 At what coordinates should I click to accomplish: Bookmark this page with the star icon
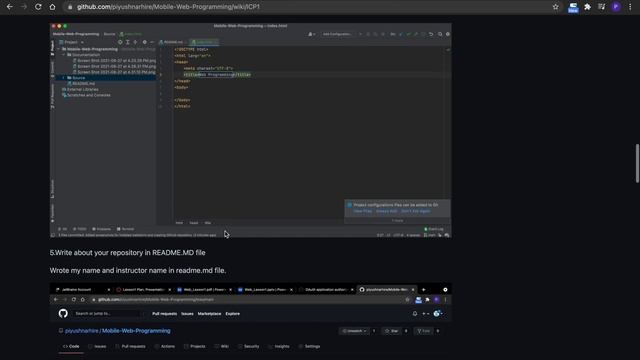click(556, 7)
